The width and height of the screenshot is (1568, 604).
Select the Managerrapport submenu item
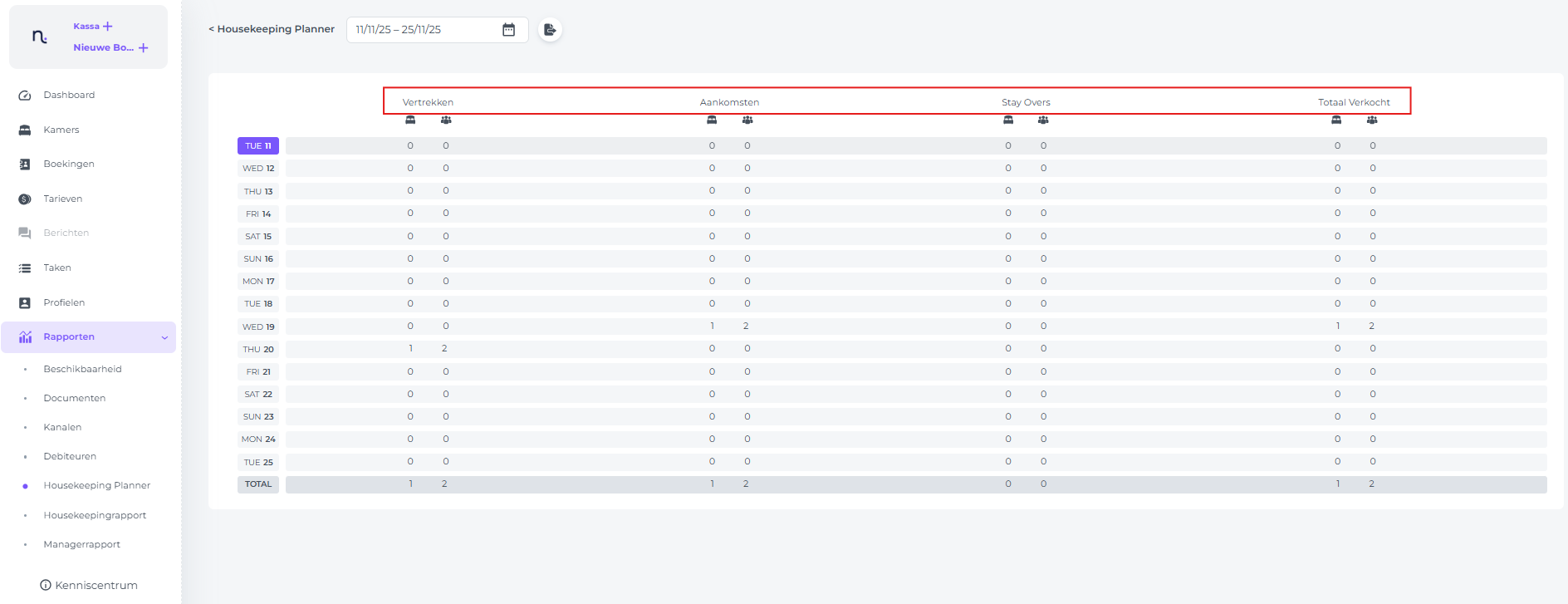point(81,544)
